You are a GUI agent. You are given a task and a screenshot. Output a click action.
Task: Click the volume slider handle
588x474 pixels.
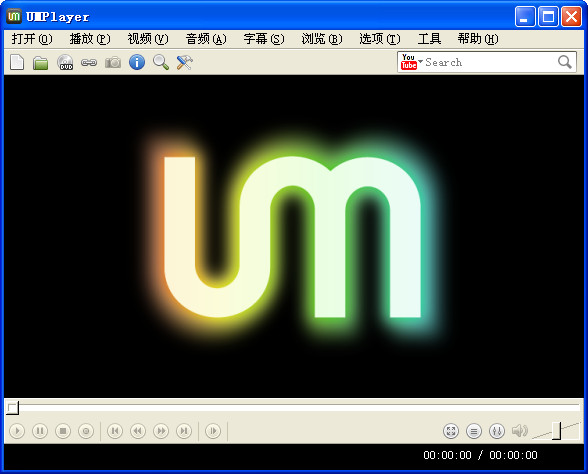click(x=556, y=430)
